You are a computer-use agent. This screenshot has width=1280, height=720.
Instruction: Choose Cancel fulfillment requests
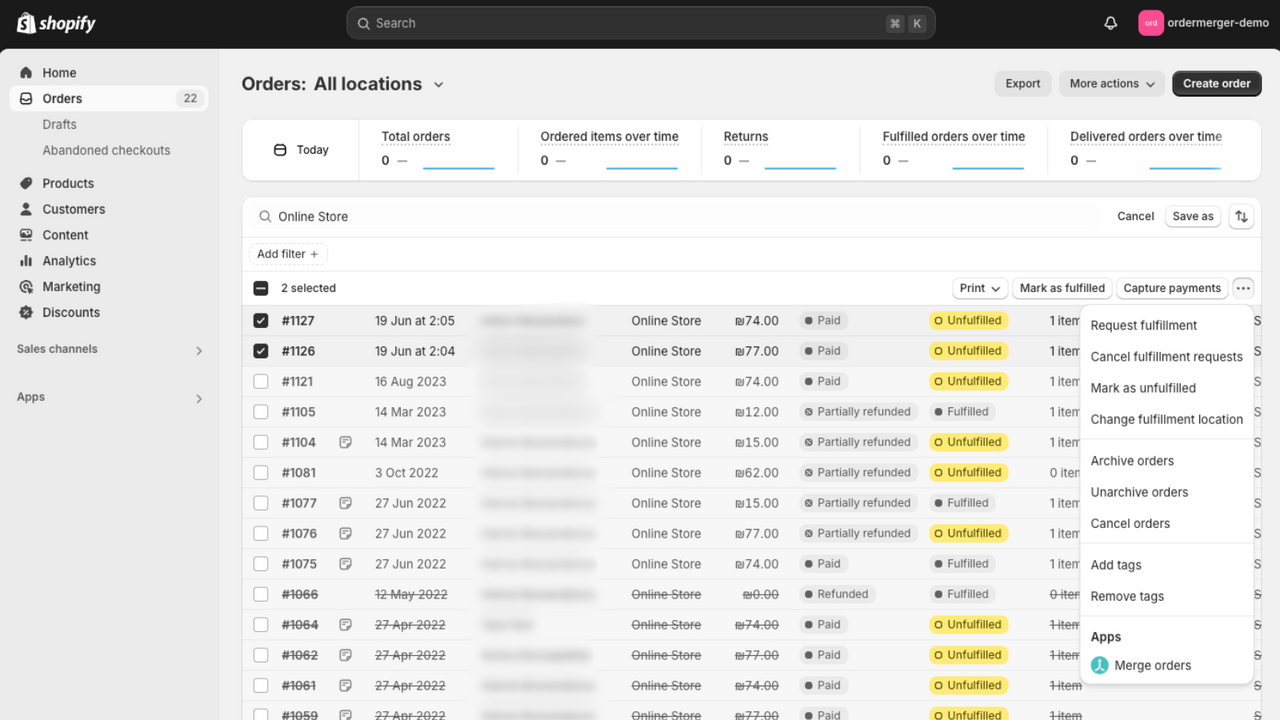click(x=1166, y=357)
